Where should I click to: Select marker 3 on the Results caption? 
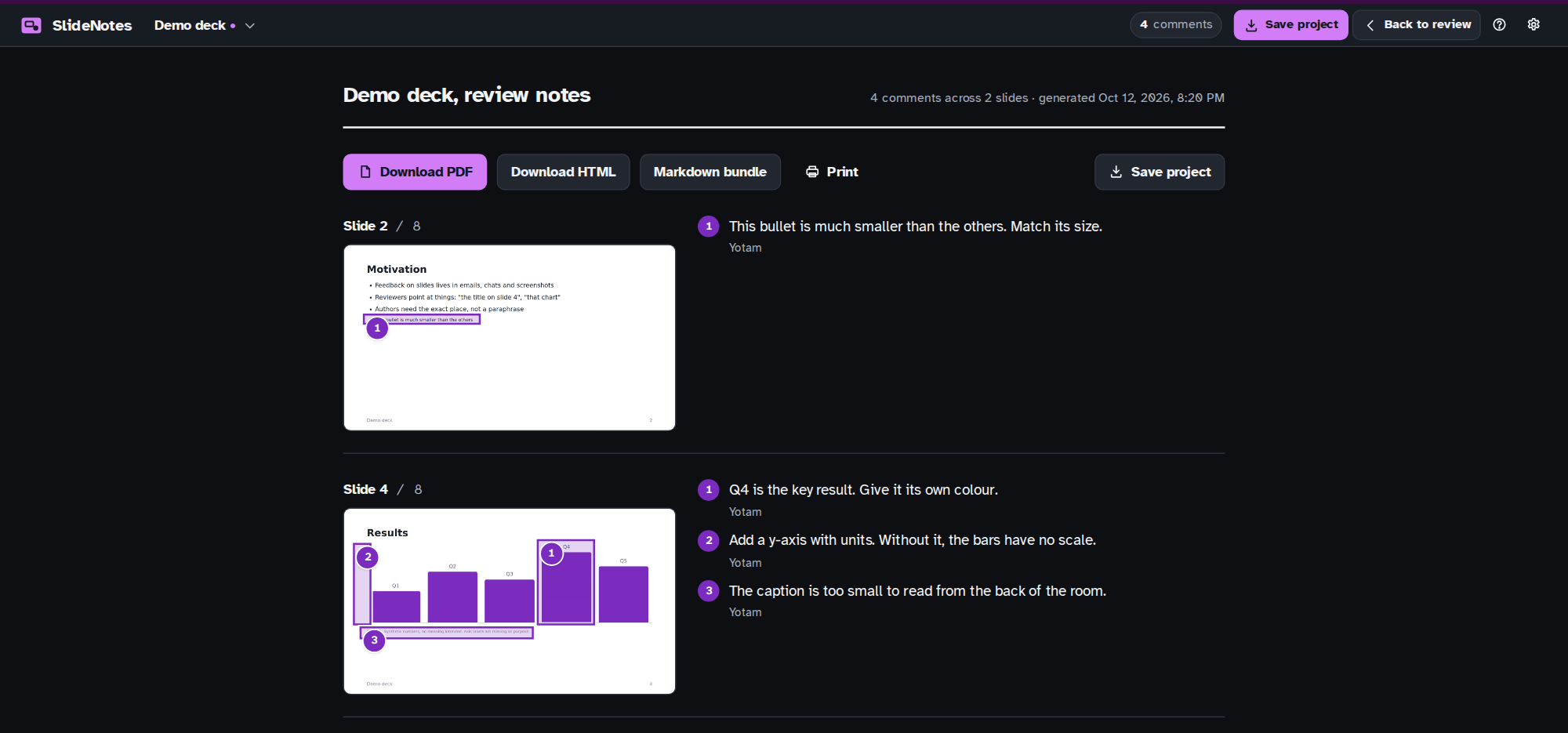375,640
